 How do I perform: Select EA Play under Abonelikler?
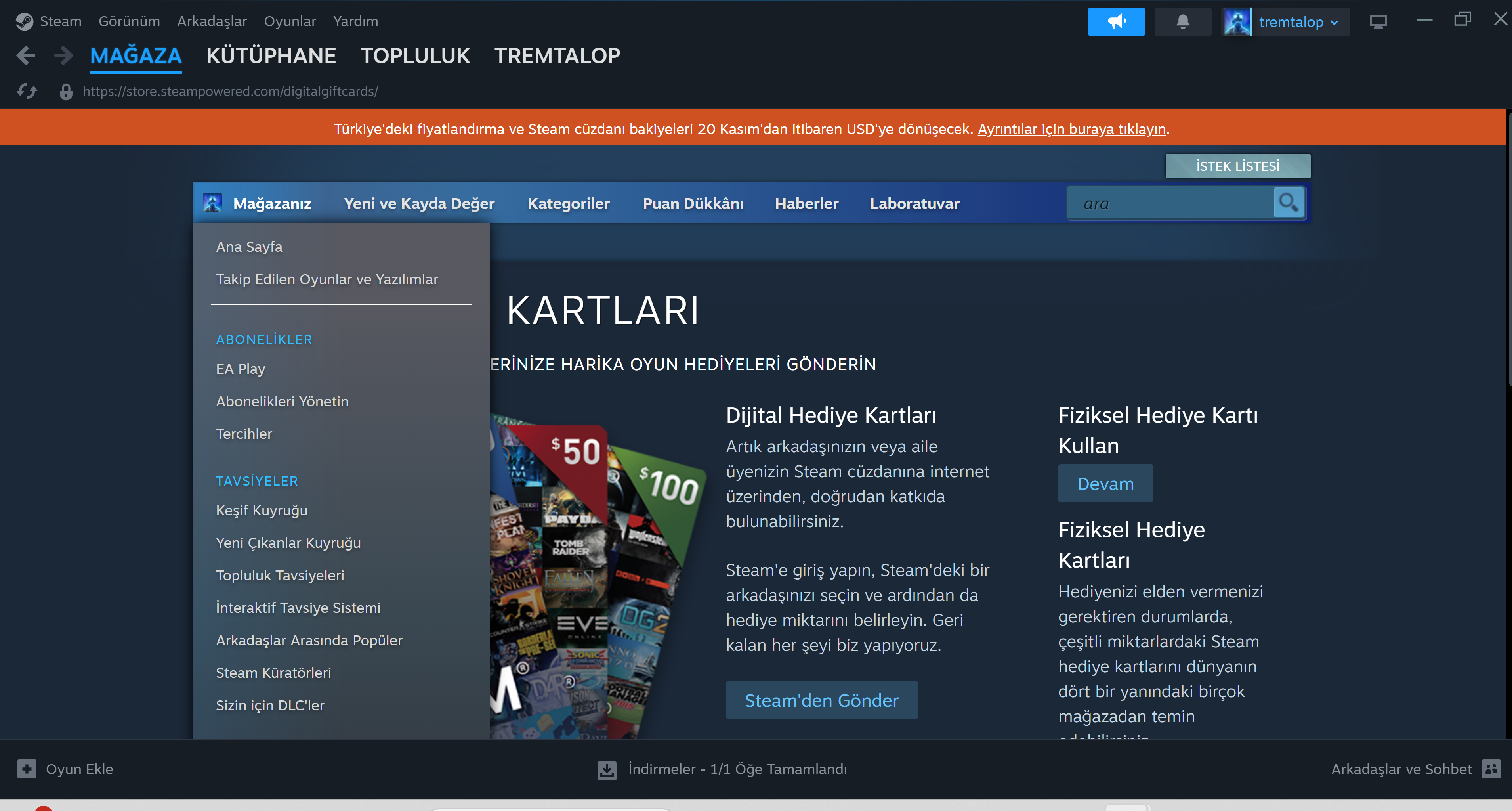[x=241, y=369]
